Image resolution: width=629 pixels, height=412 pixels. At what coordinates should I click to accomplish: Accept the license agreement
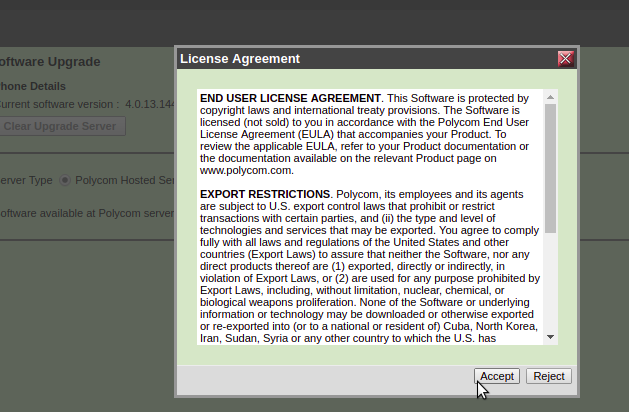[497, 376]
